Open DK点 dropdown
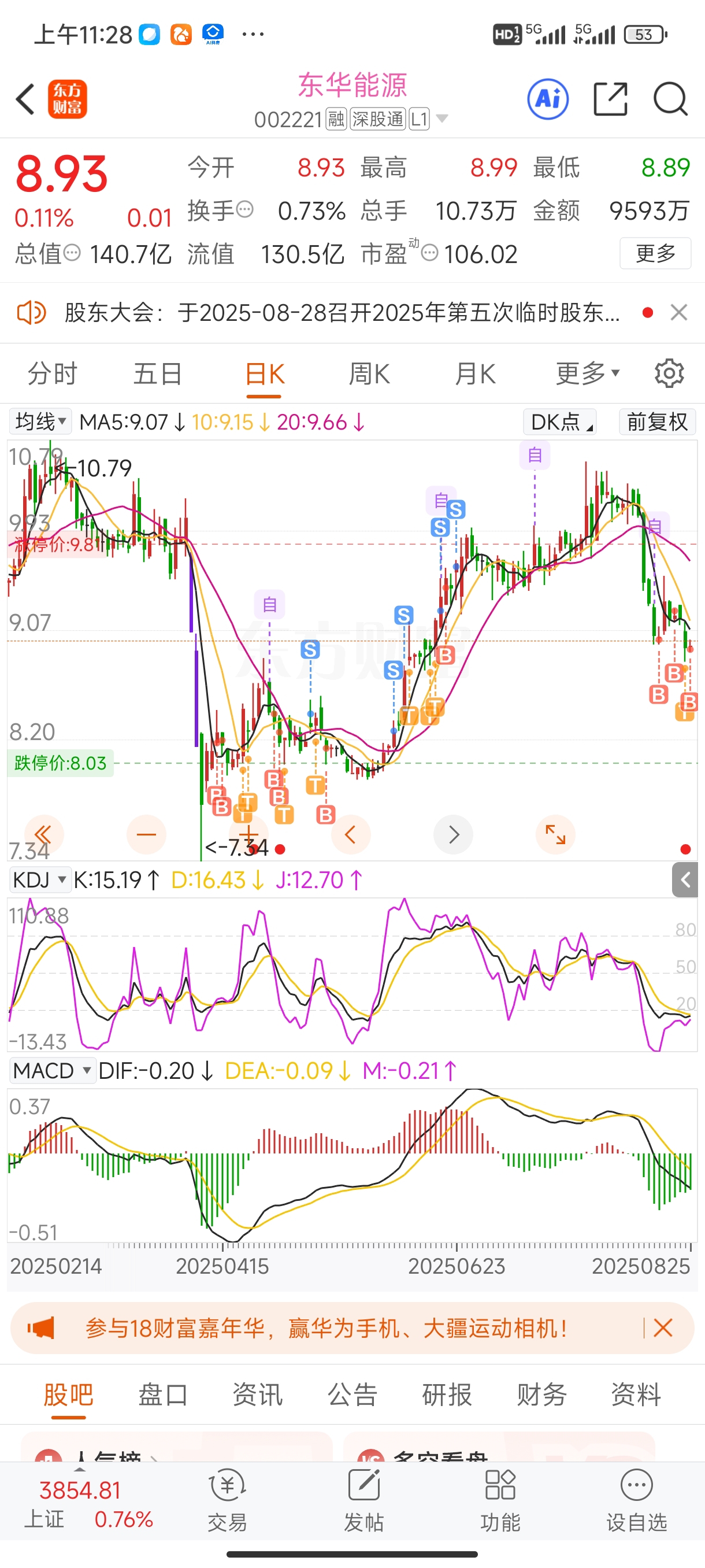Viewport: 705px width, 1568px height. click(559, 422)
